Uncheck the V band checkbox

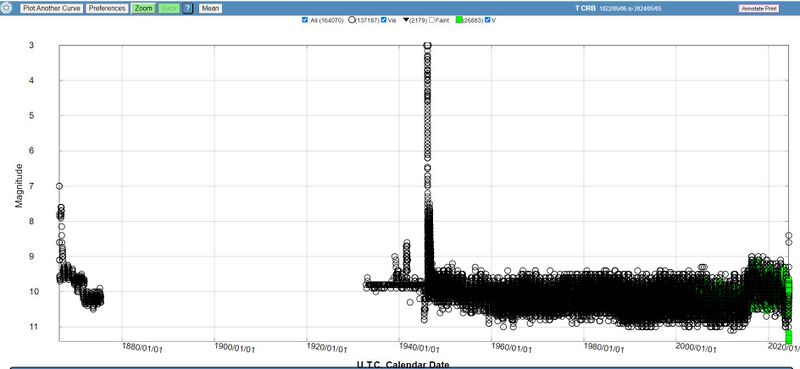[x=488, y=20]
